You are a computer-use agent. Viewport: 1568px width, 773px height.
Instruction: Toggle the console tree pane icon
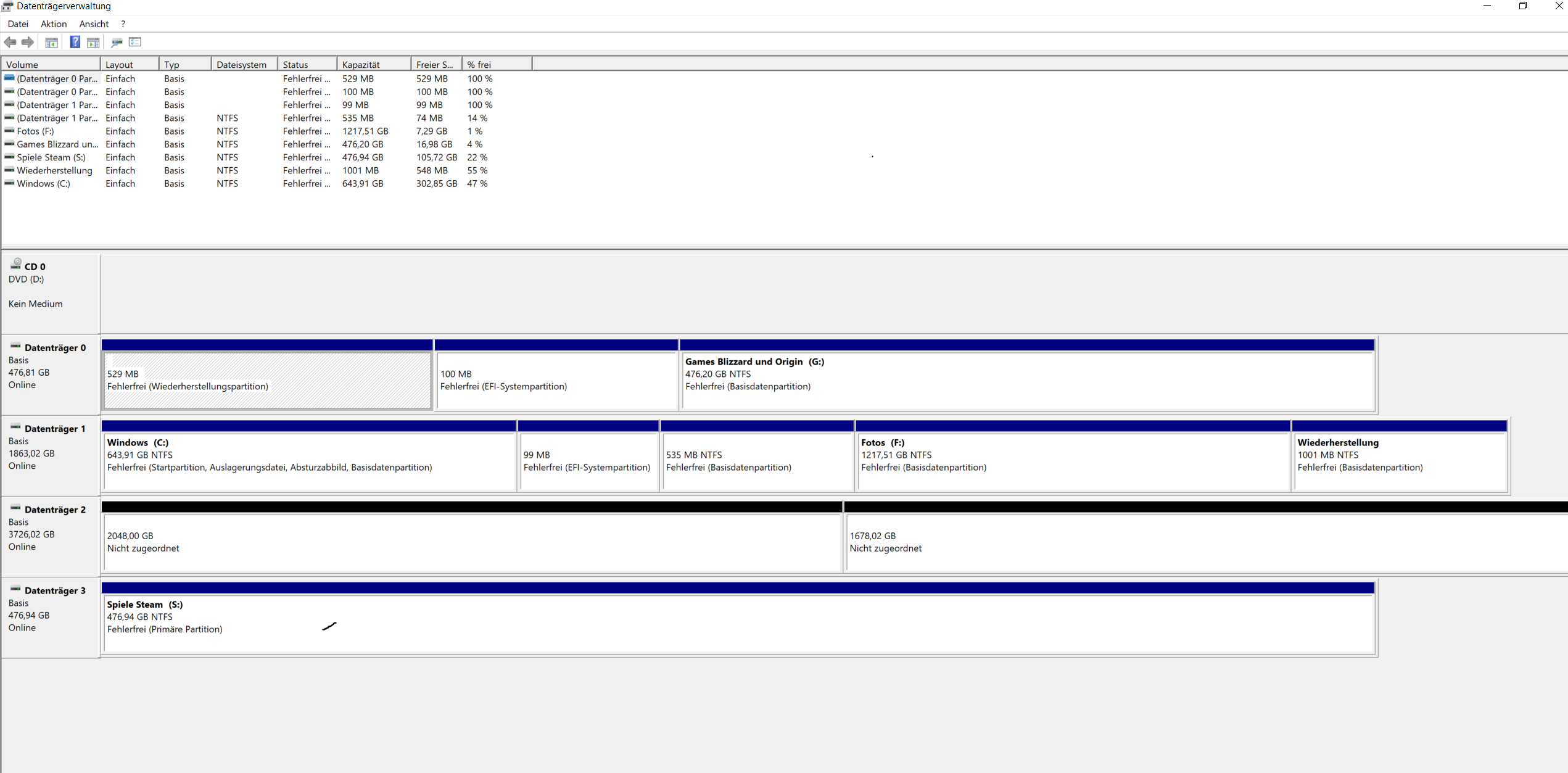coord(52,42)
